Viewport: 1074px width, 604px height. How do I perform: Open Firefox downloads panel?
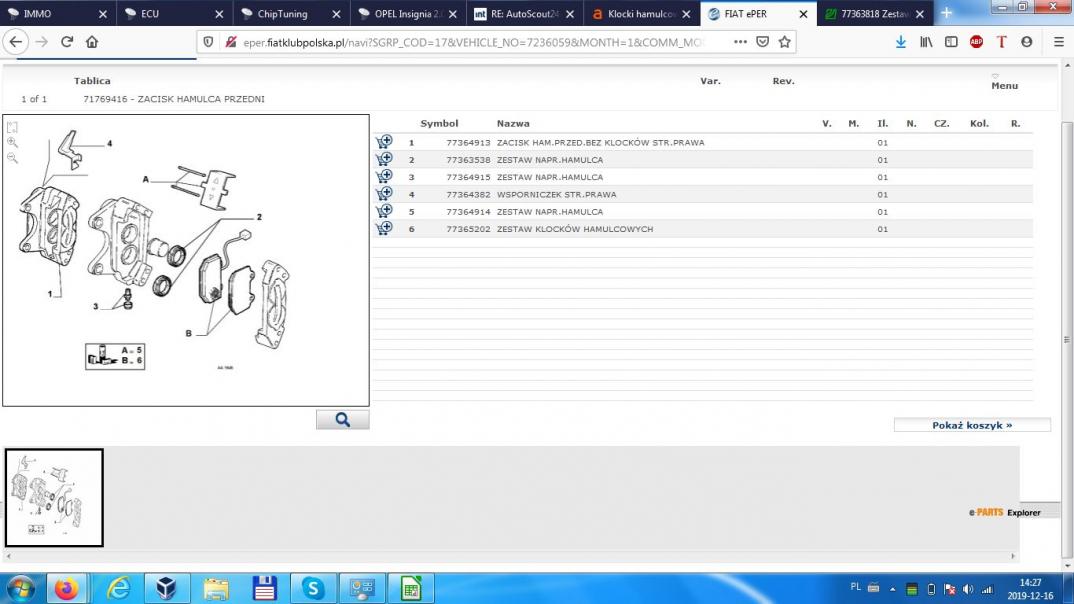(901, 42)
